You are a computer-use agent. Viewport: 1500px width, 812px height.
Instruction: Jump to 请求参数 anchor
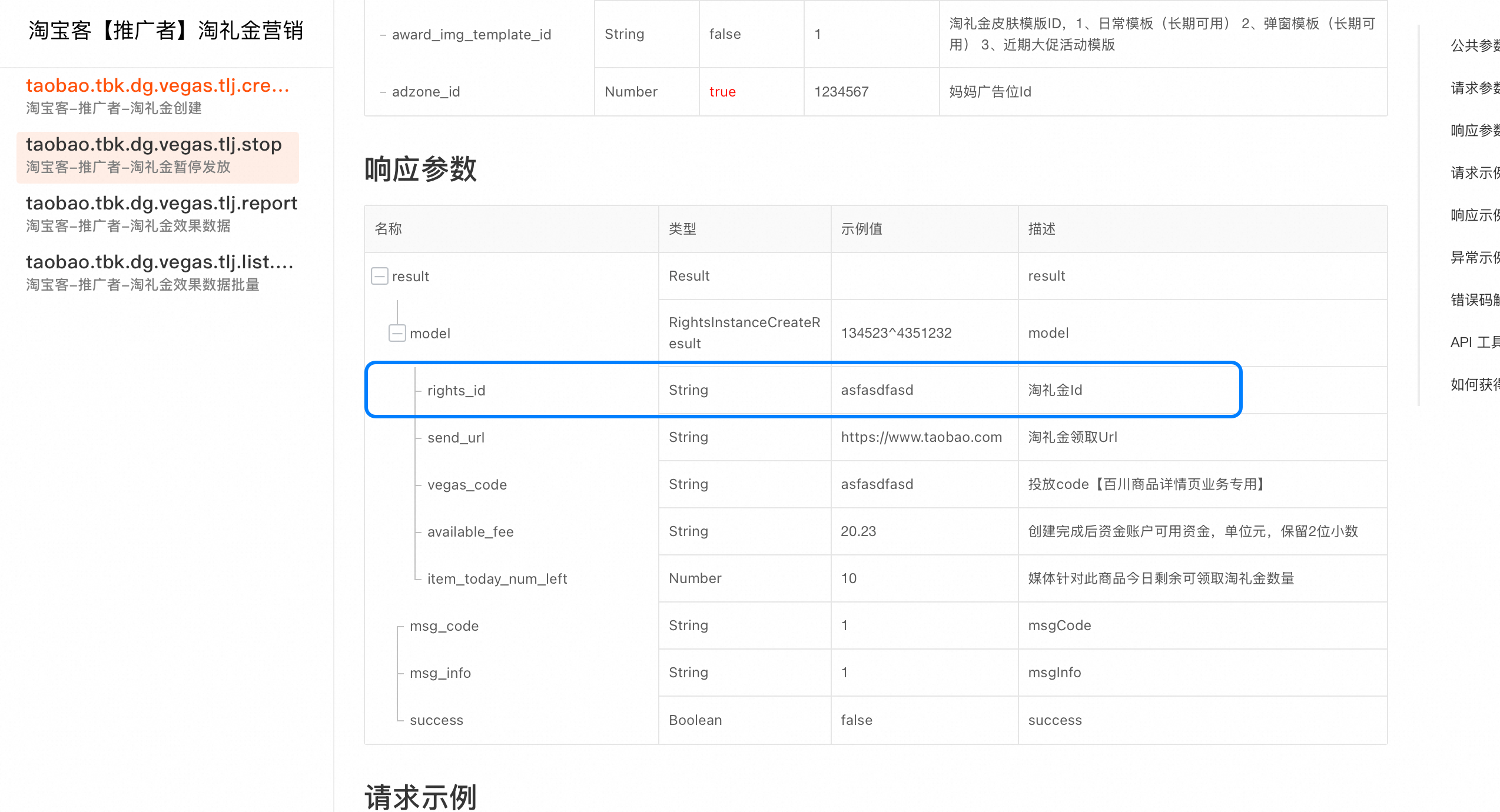(x=1475, y=88)
